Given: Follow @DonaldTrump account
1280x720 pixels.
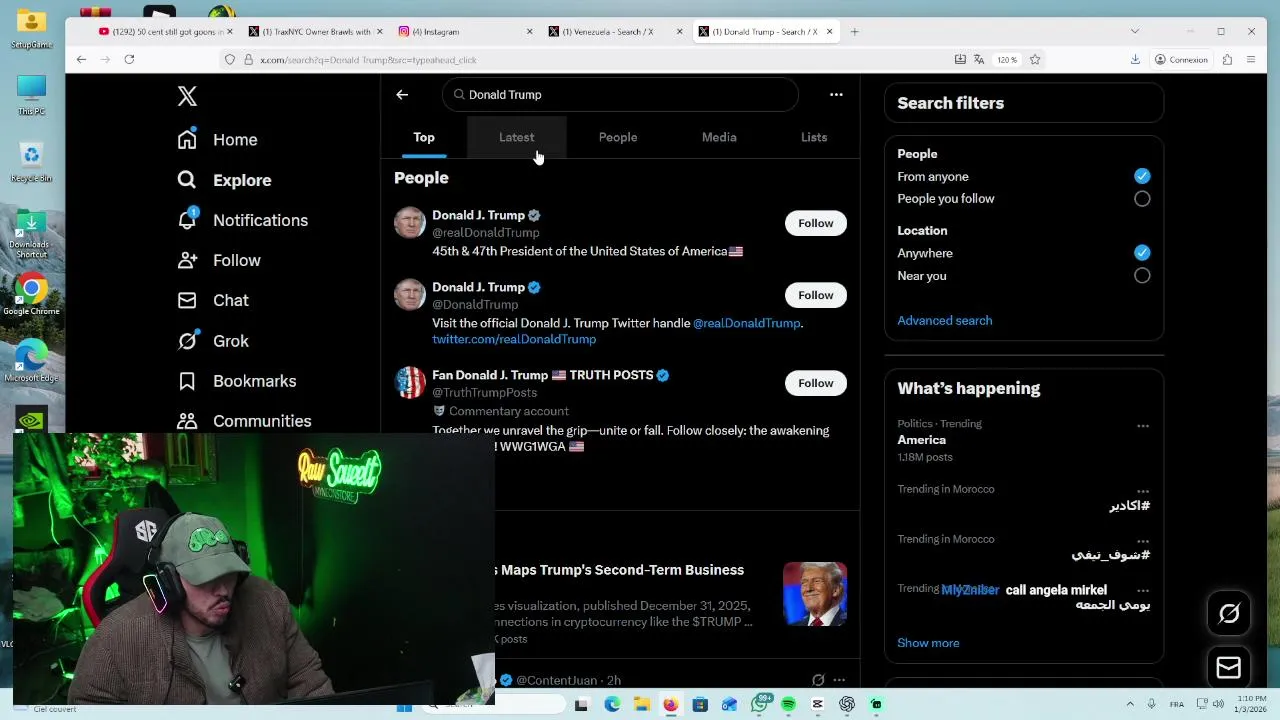Looking at the screenshot, I should click(815, 295).
